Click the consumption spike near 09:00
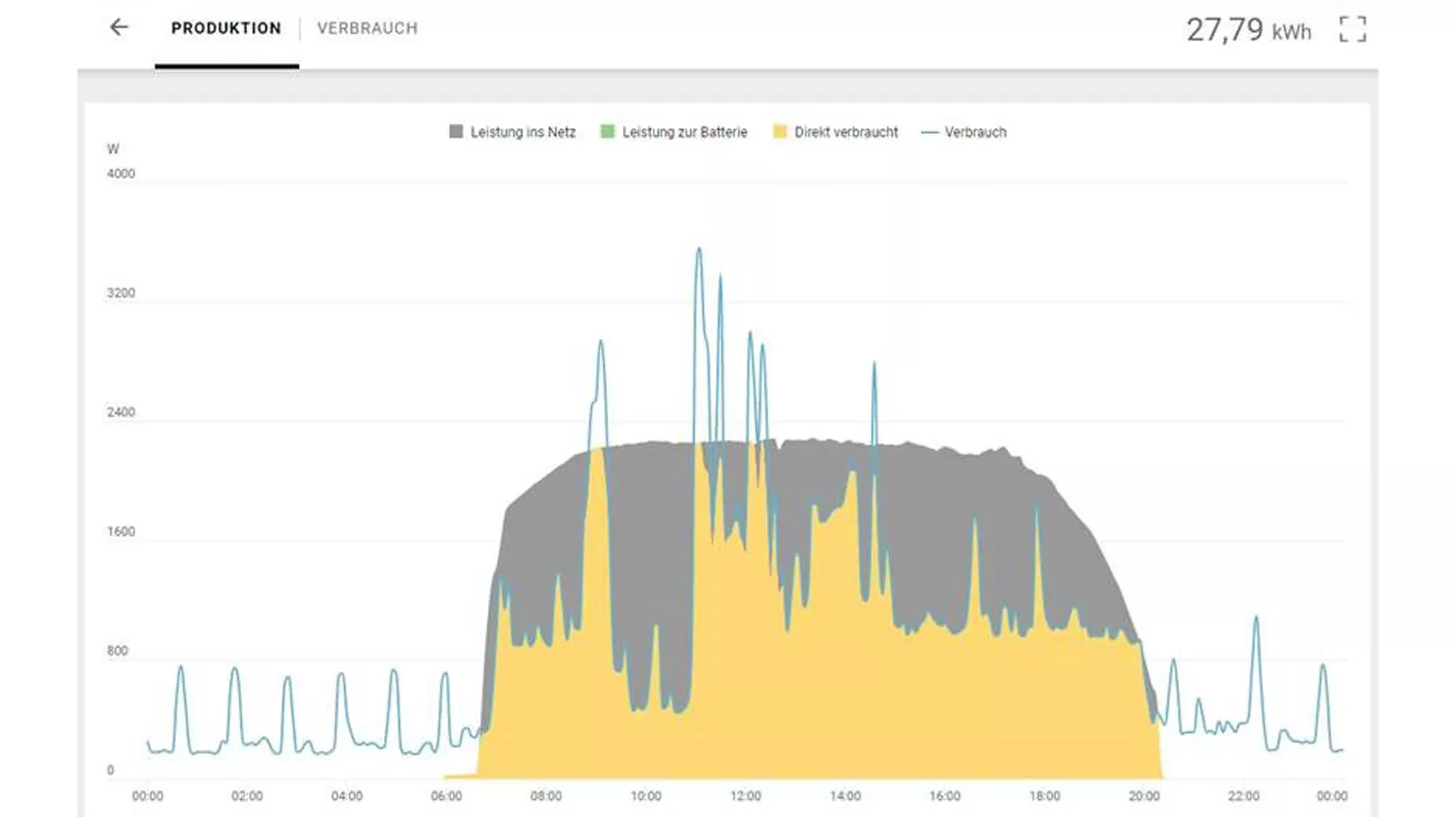This screenshot has width=1456, height=817. 600,343
